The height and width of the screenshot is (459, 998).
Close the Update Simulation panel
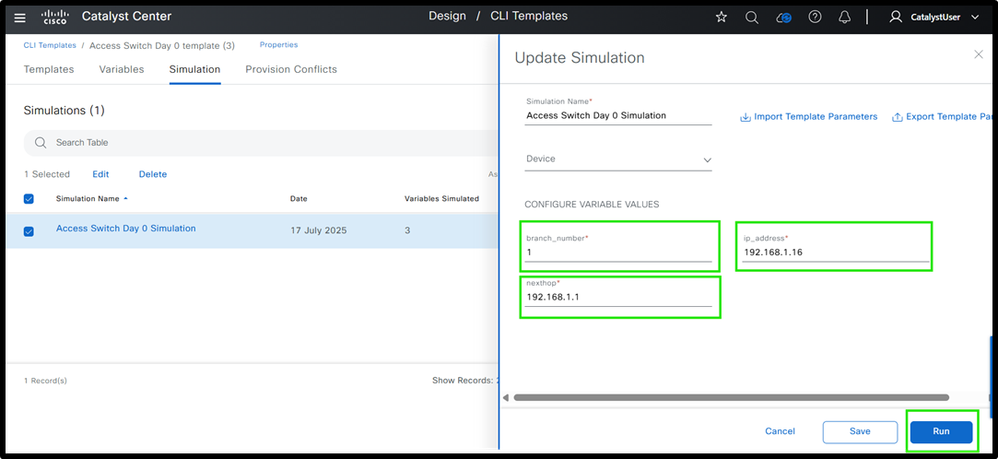click(978, 54)
